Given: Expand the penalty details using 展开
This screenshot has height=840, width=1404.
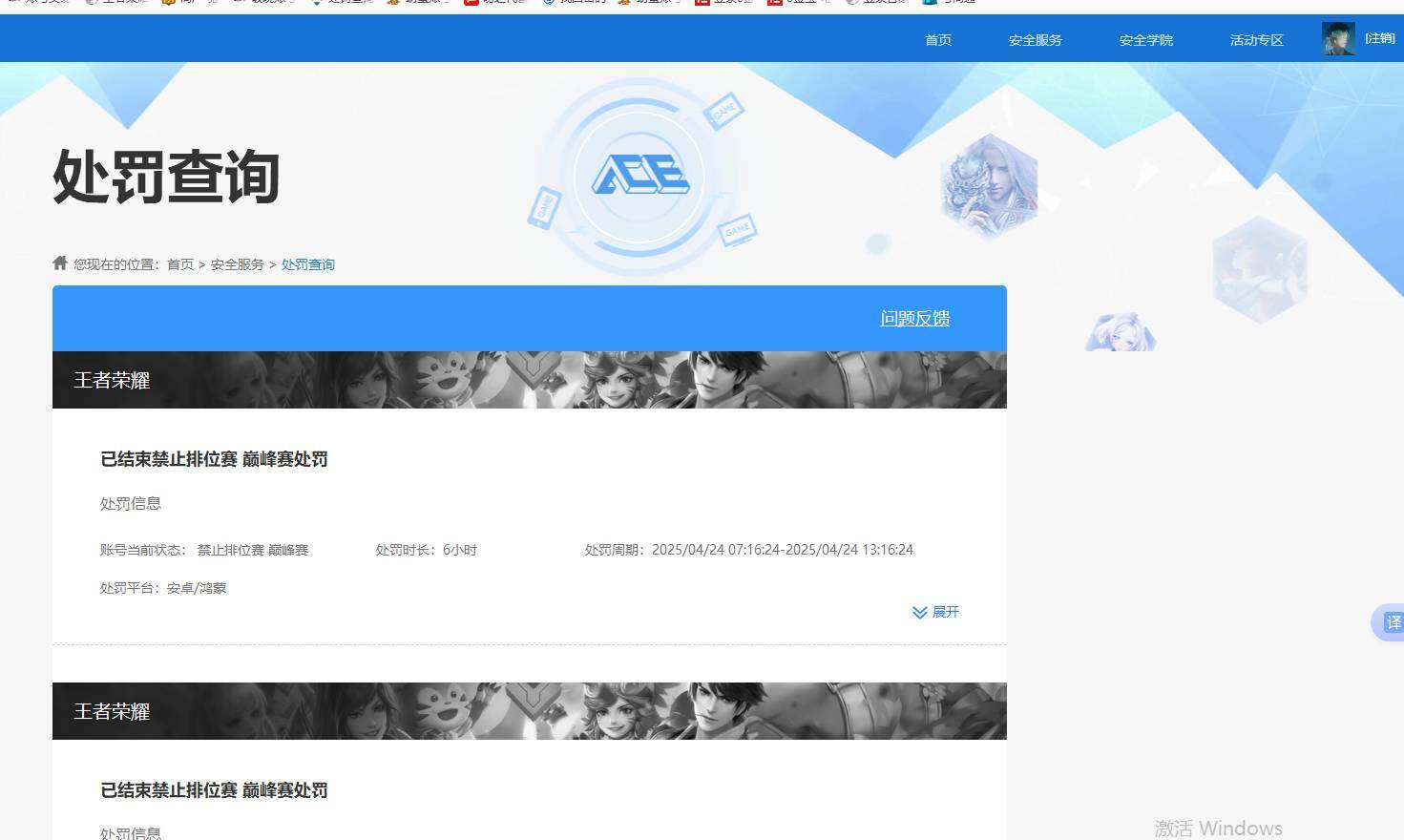Looking at the screenshot, I should [x=946, y=612].
